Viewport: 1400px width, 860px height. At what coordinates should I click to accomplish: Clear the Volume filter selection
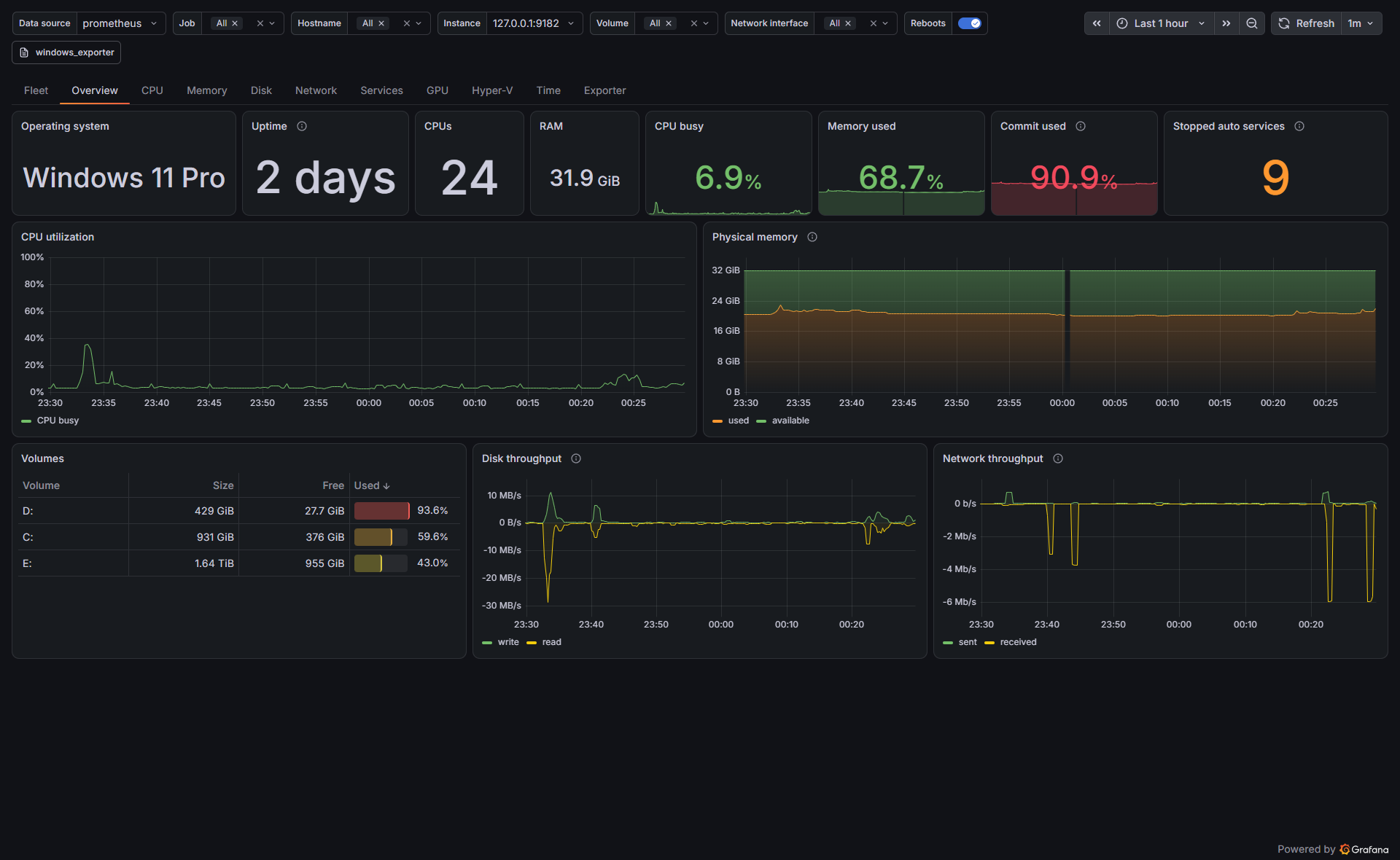coord(693,23)
